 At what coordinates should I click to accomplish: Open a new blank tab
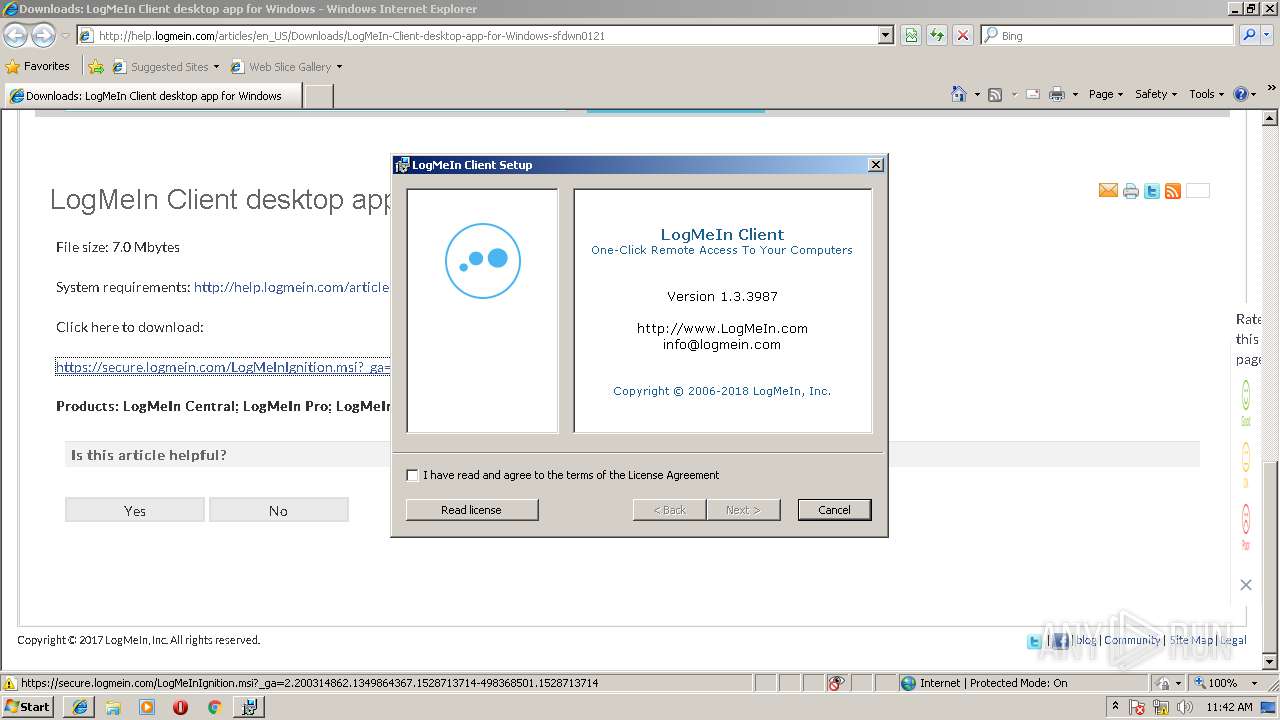[x=318, y=96]
